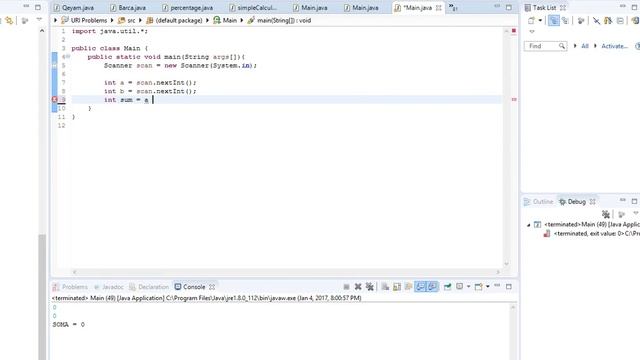
Task: Click the editor horizontal scrollbar
Action: click(286, 272)
